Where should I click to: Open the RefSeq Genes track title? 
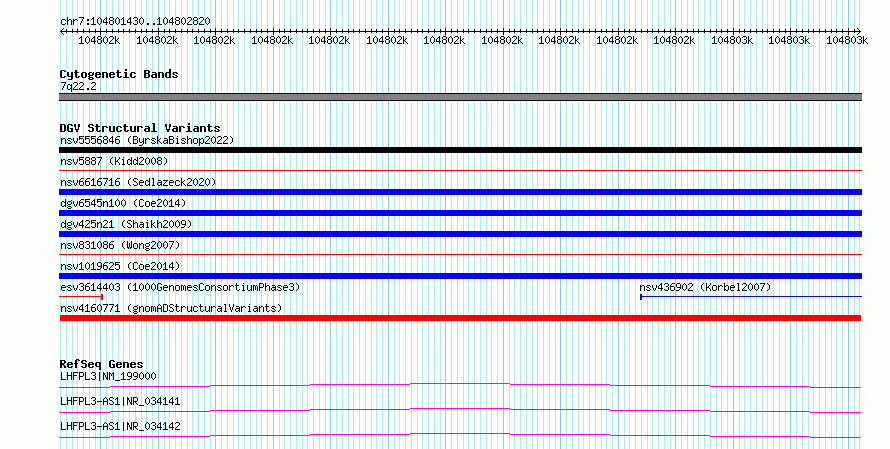click(101, 364)
